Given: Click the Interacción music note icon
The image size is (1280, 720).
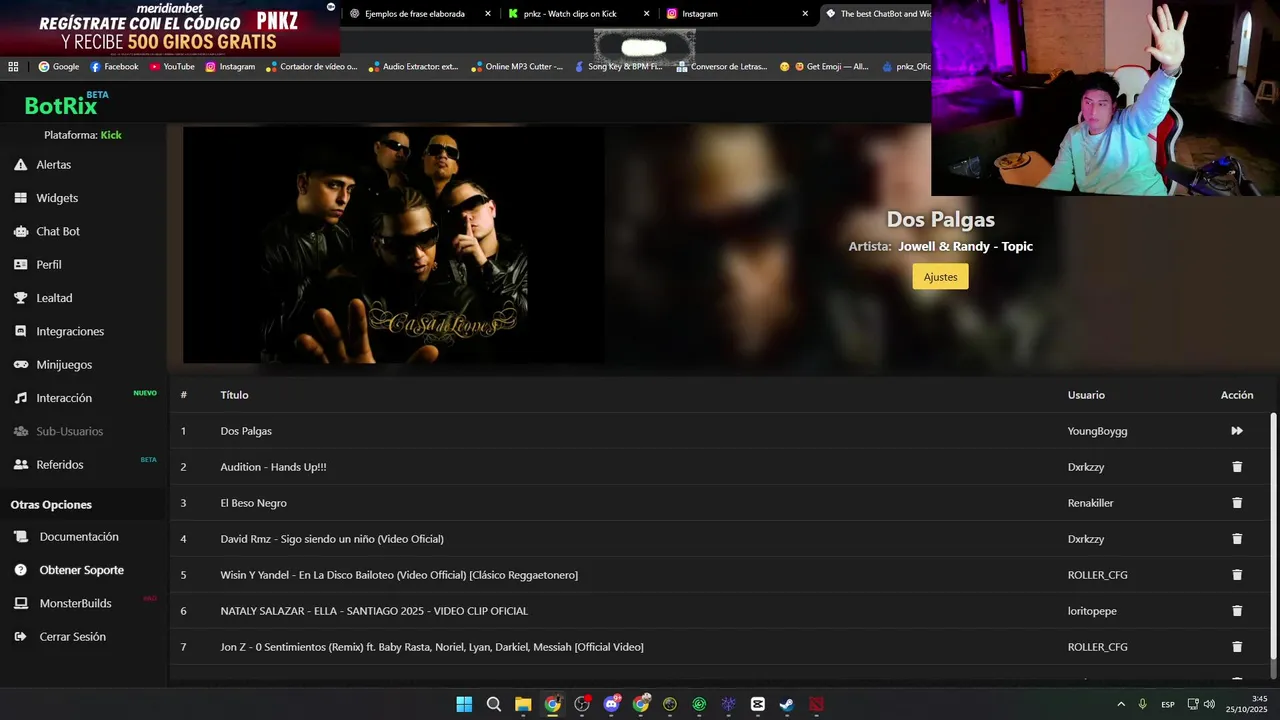Looking at the screenshot, I should (x=20, y=398).
